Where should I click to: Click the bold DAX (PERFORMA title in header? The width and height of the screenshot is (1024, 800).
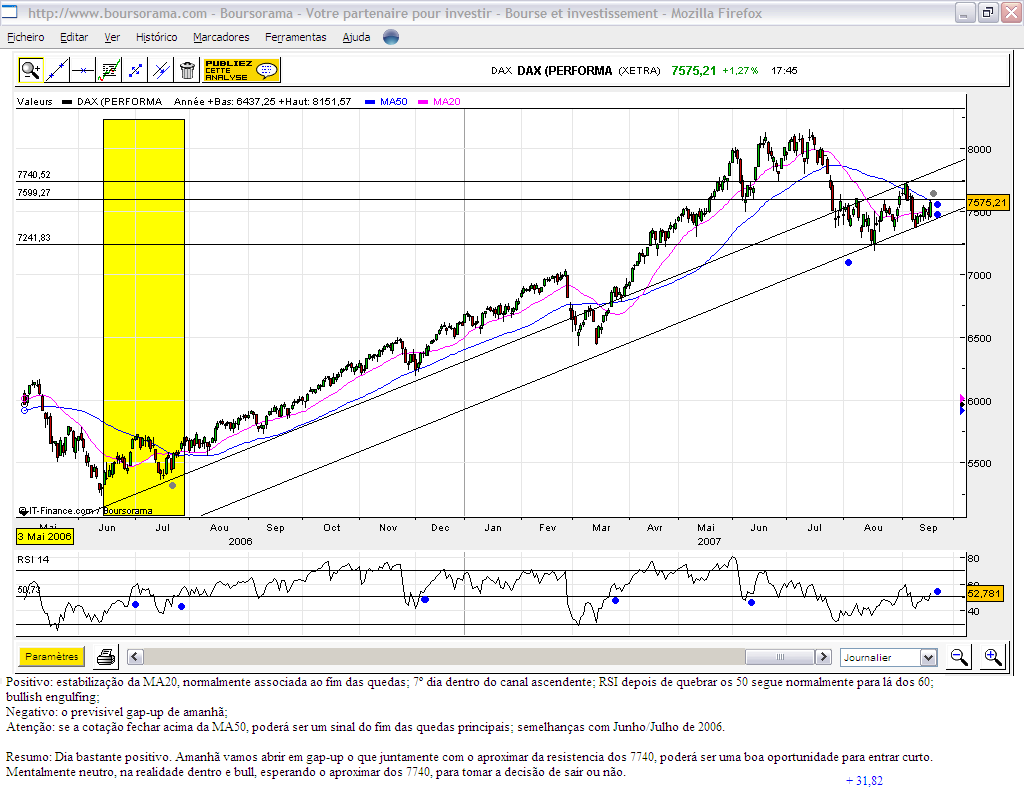point(565,71)
